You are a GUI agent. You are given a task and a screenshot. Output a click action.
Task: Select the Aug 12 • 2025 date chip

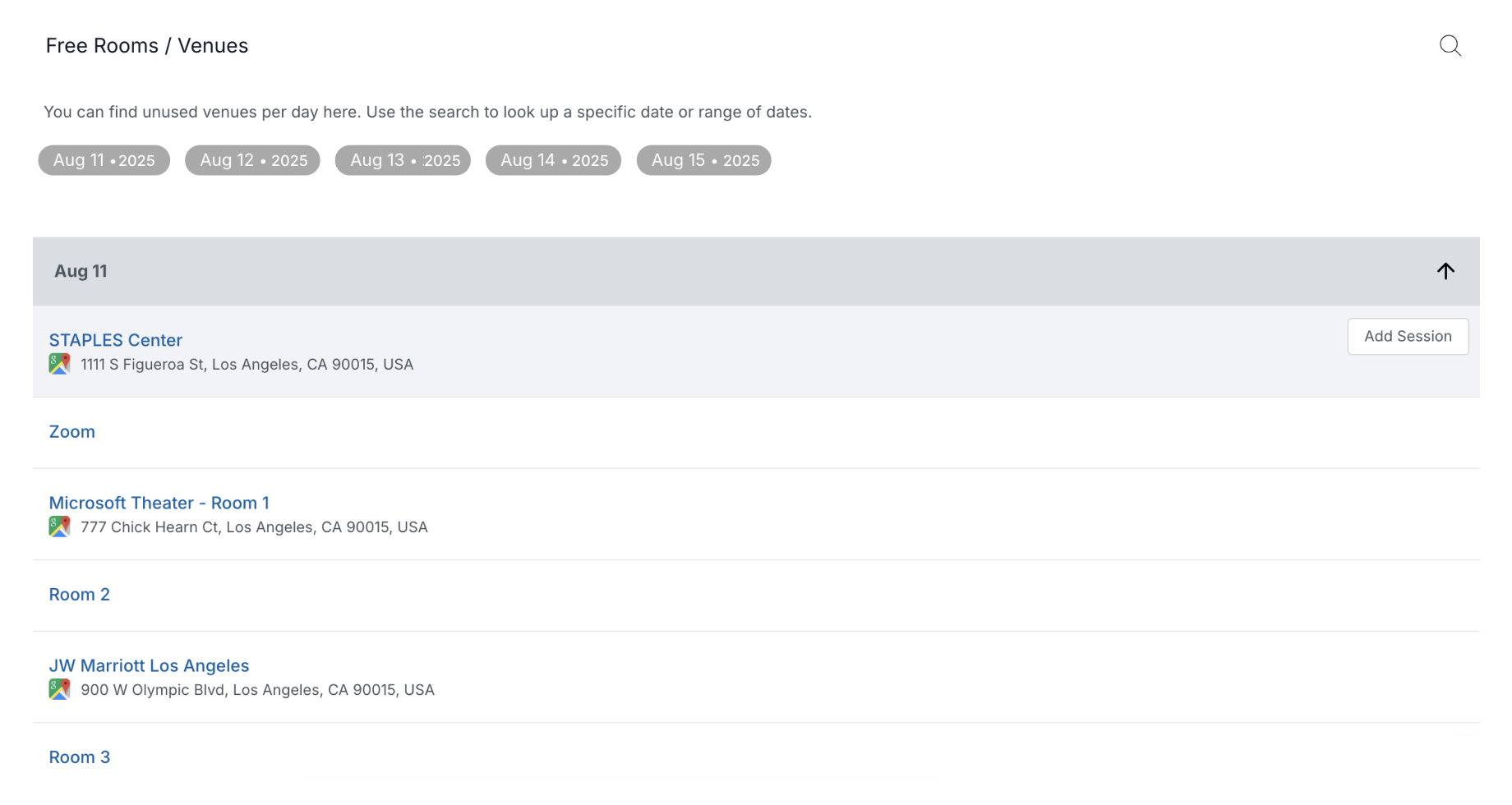coord(253,160)
